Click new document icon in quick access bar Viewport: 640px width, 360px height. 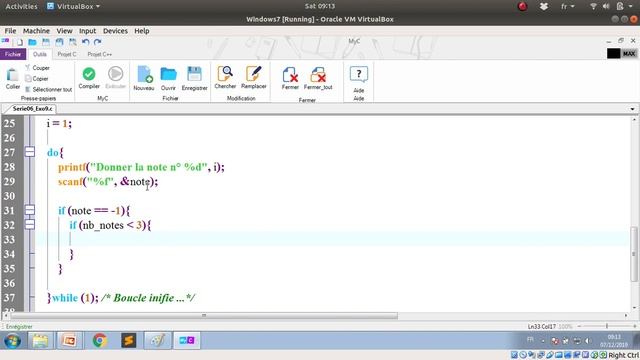19,42
